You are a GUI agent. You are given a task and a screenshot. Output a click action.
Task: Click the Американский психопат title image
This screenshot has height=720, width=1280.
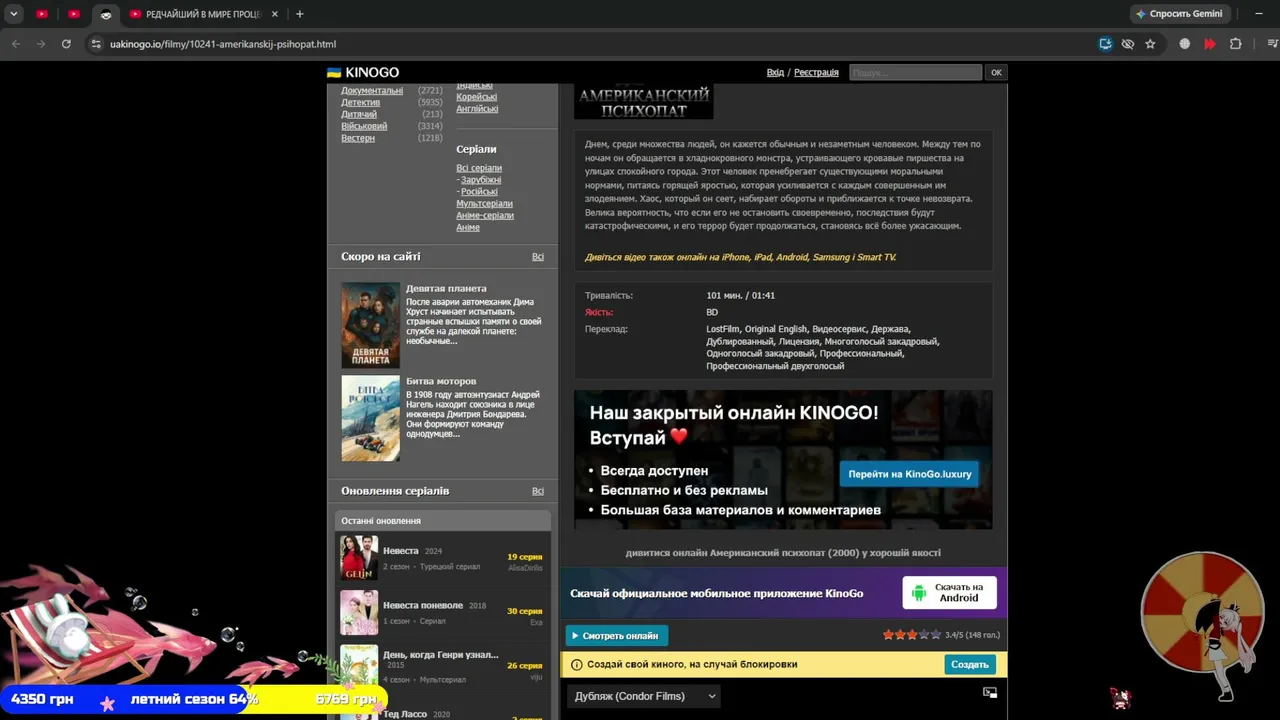644,101
